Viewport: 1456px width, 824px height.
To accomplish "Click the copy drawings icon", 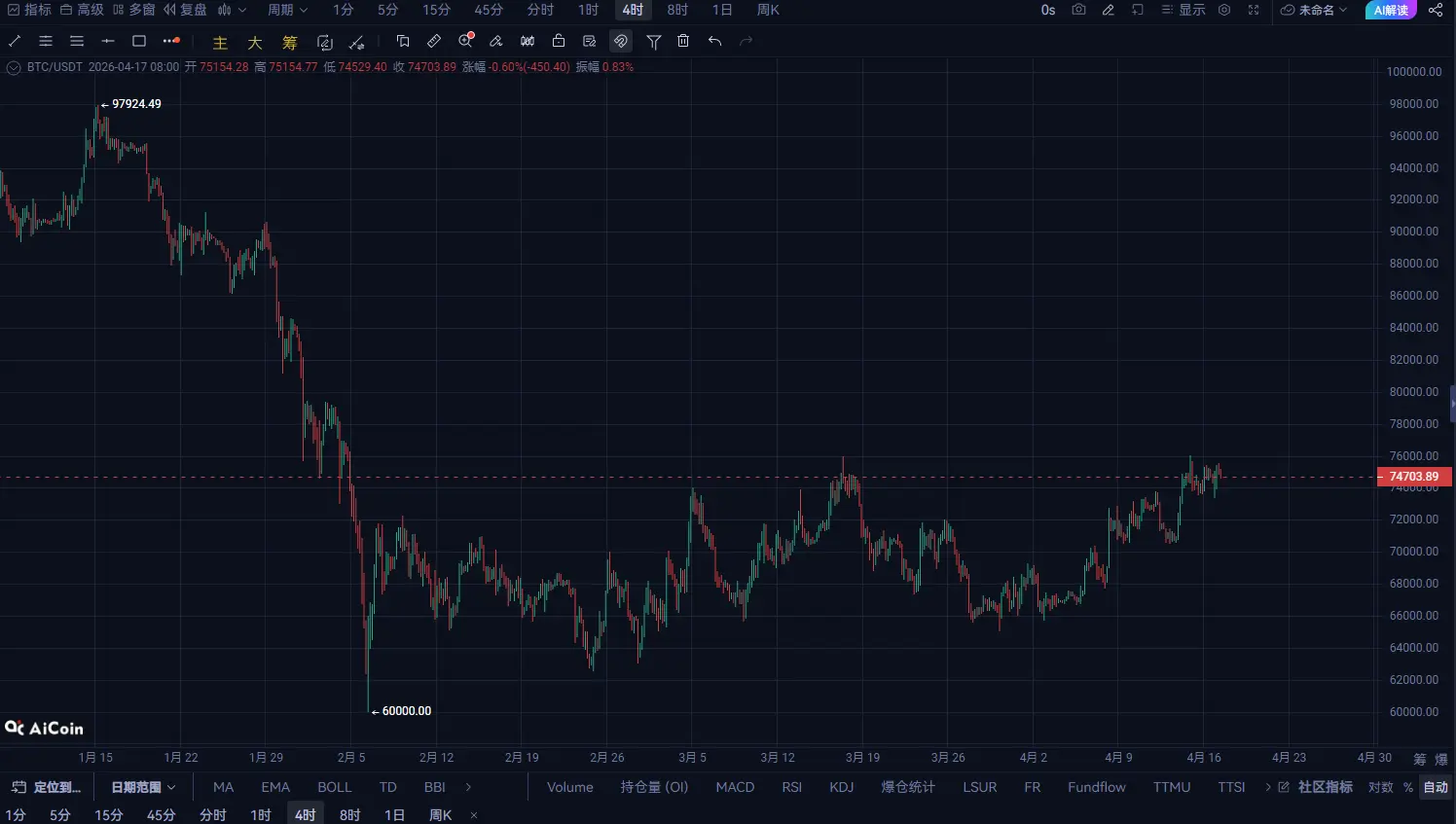I will point(403,41).
